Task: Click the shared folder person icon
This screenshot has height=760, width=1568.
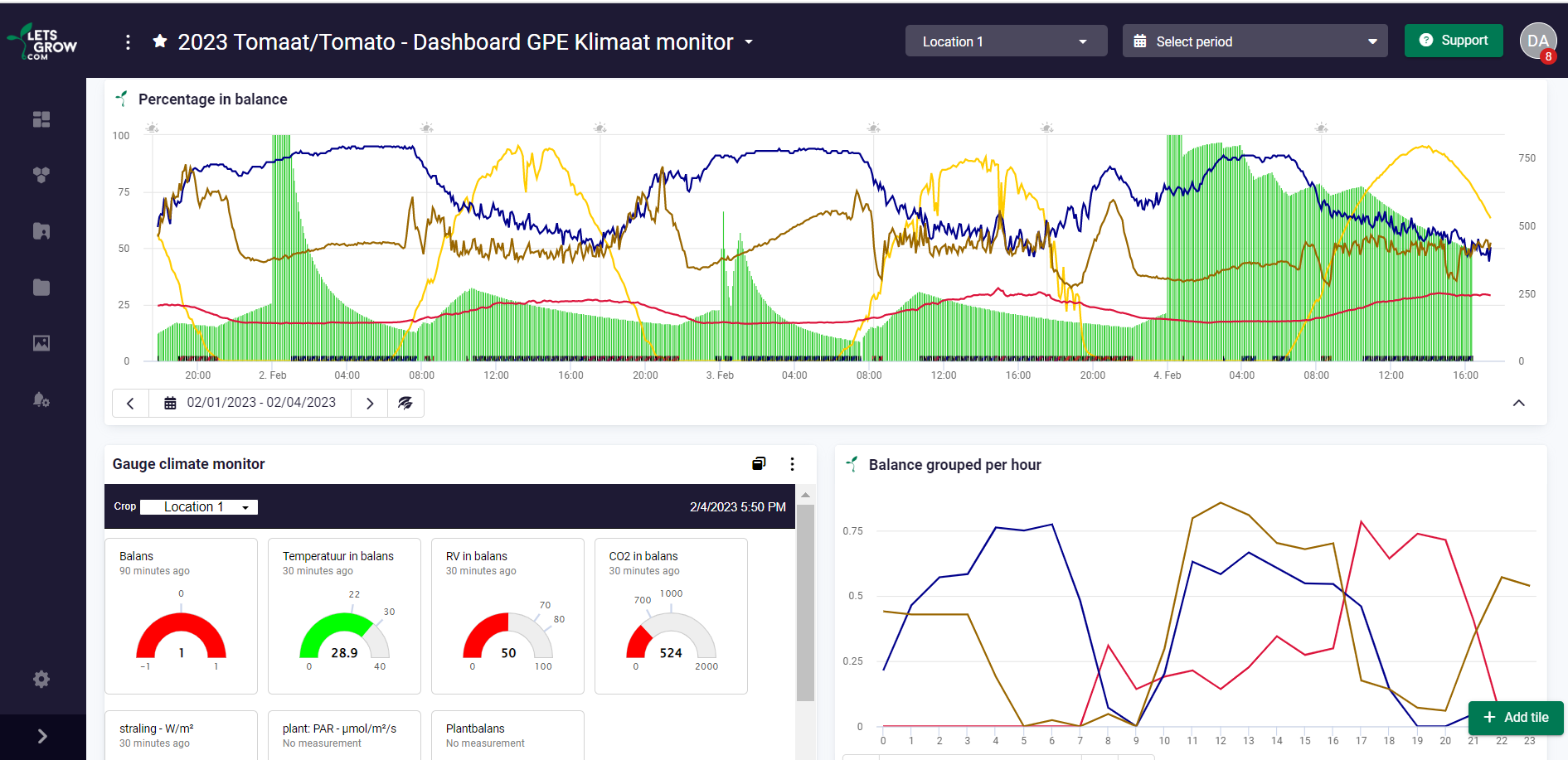Action: pos(41,231)
